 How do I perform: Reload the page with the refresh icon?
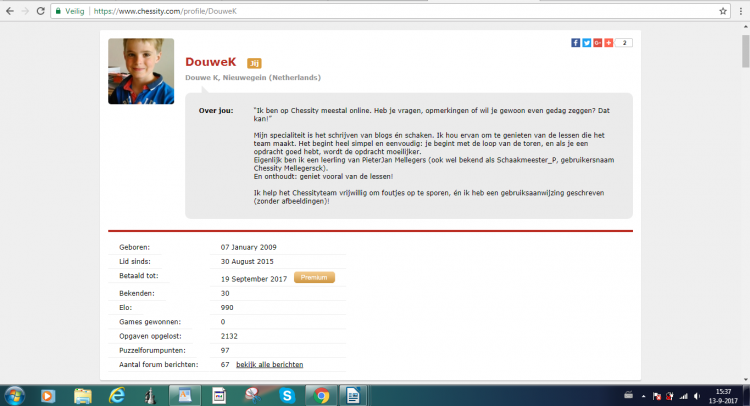(x=41, y=11)
